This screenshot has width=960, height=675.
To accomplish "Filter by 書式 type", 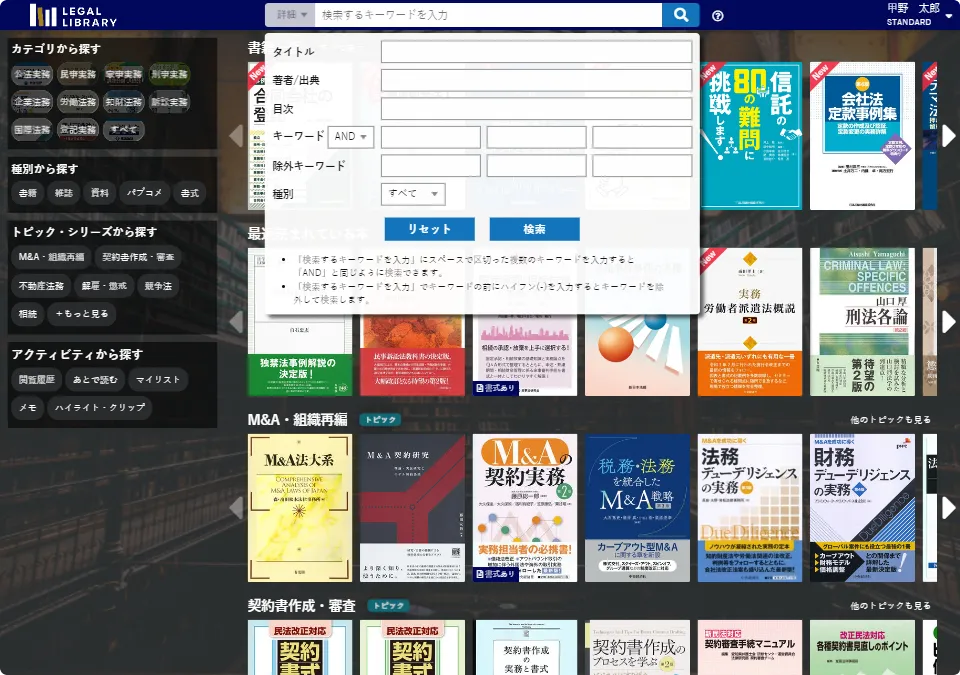I will pos(190,193).
